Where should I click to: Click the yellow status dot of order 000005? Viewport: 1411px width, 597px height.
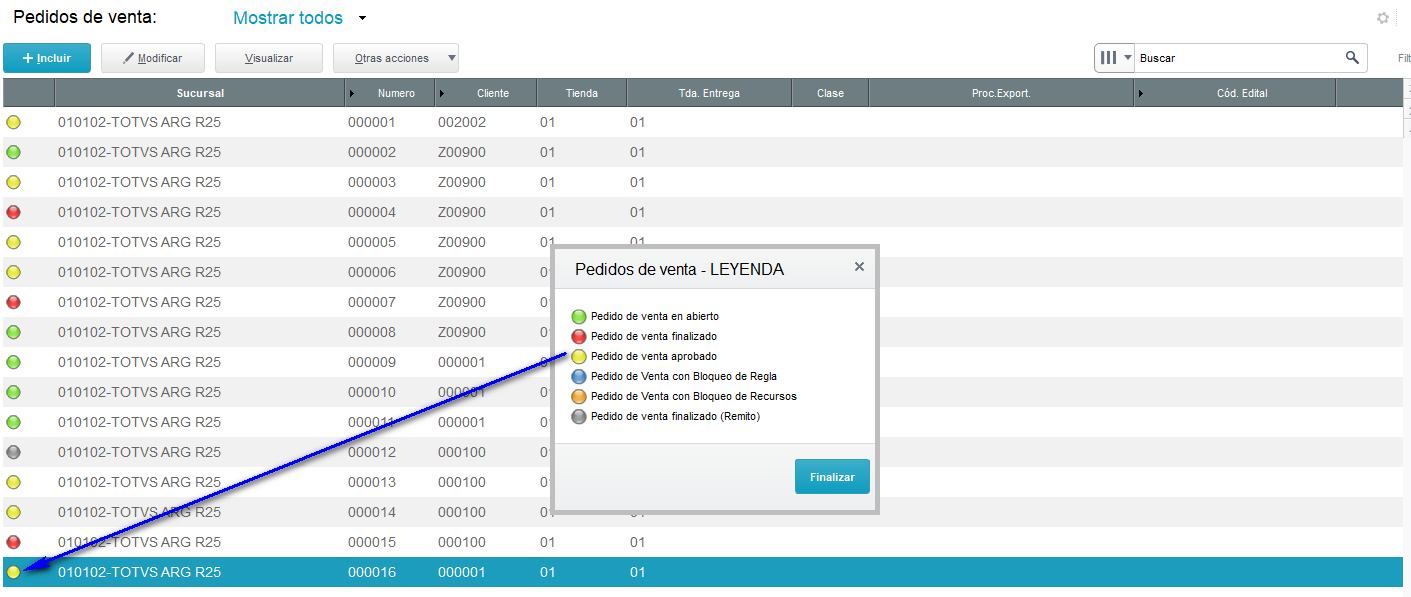pos(13,243)
